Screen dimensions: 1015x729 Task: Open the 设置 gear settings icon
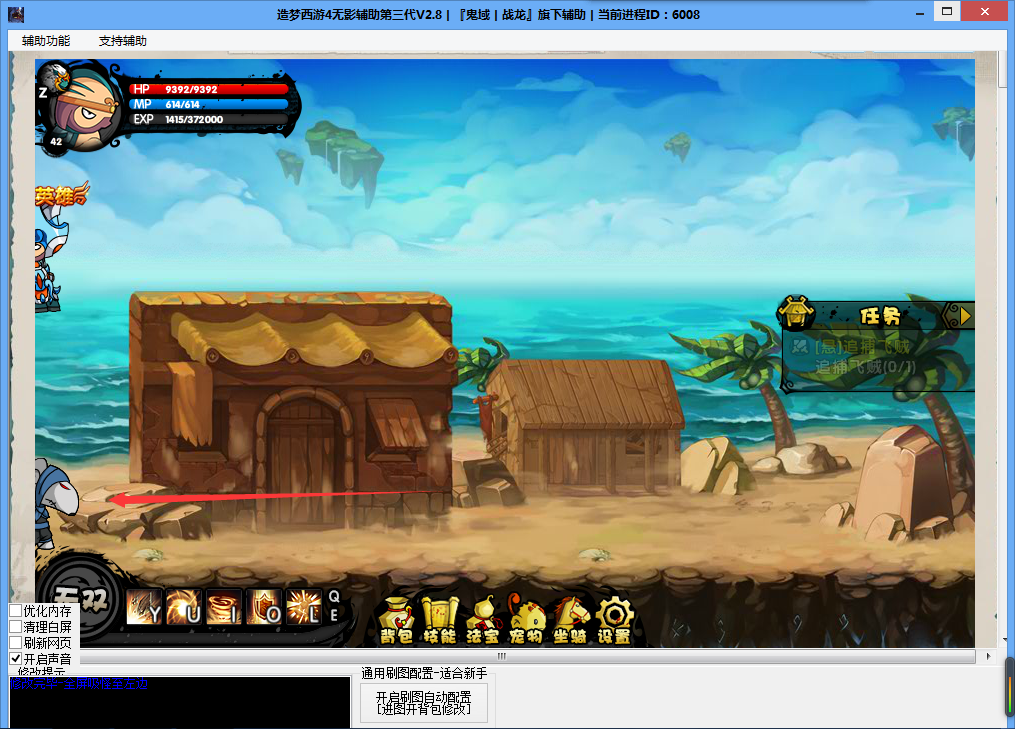coord(614,620)
